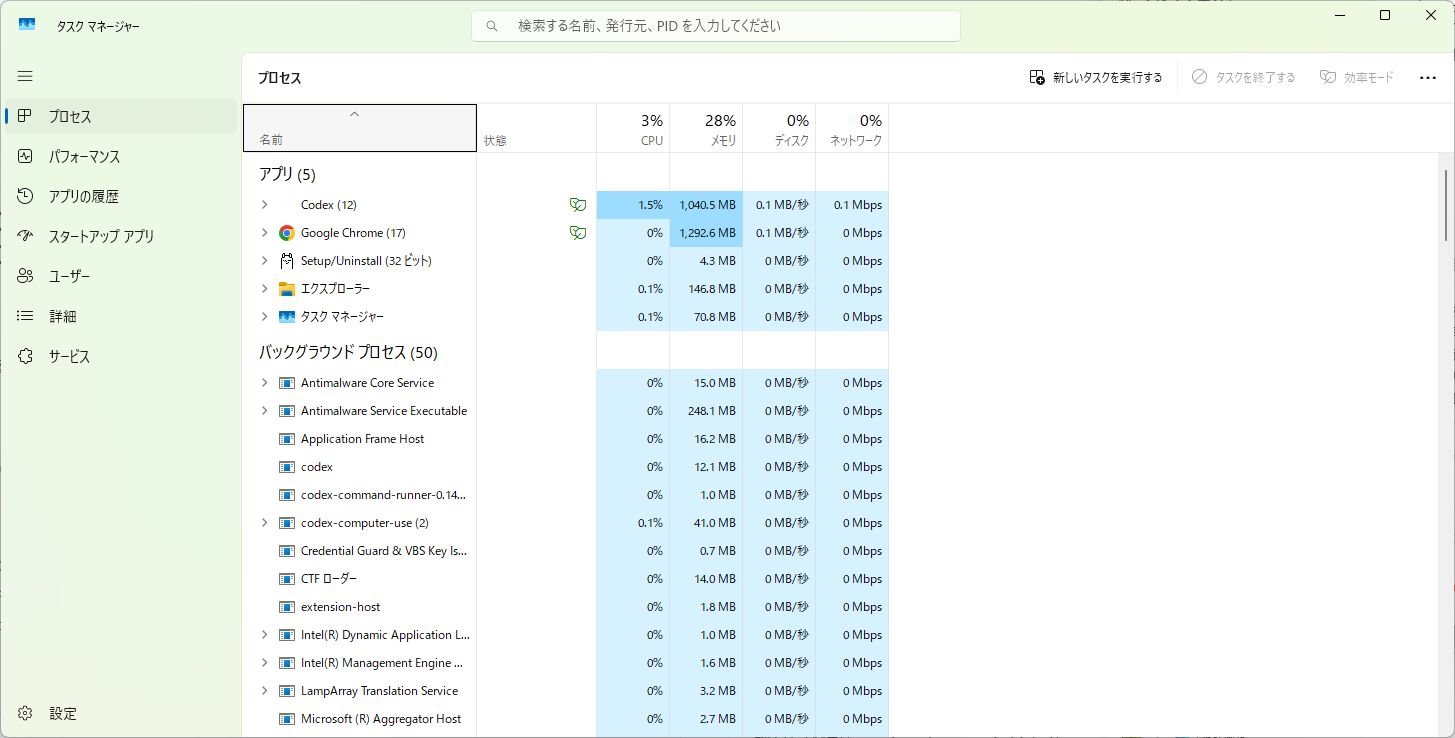Click 新しいタスクを実行する button
The image size is (1455, 738).
1096,77
